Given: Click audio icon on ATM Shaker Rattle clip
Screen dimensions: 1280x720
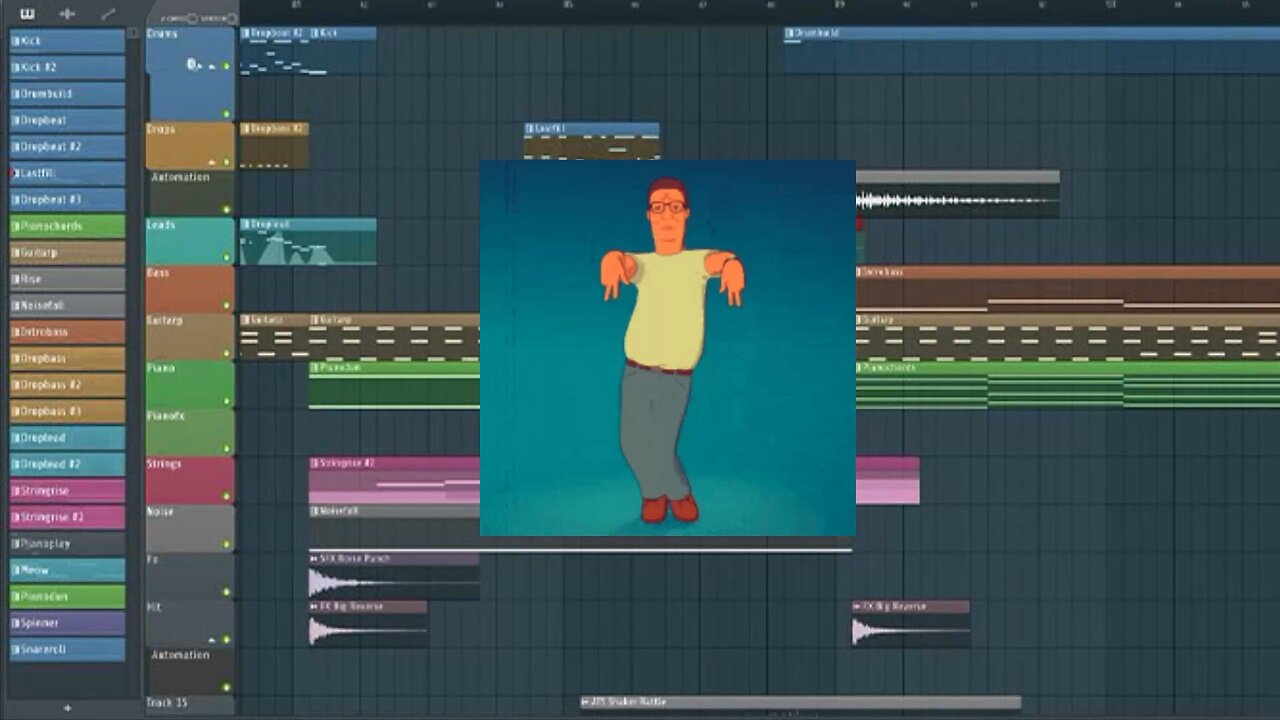Looking at the screenshot, I should pyautogui.click(x=585, y=702).
